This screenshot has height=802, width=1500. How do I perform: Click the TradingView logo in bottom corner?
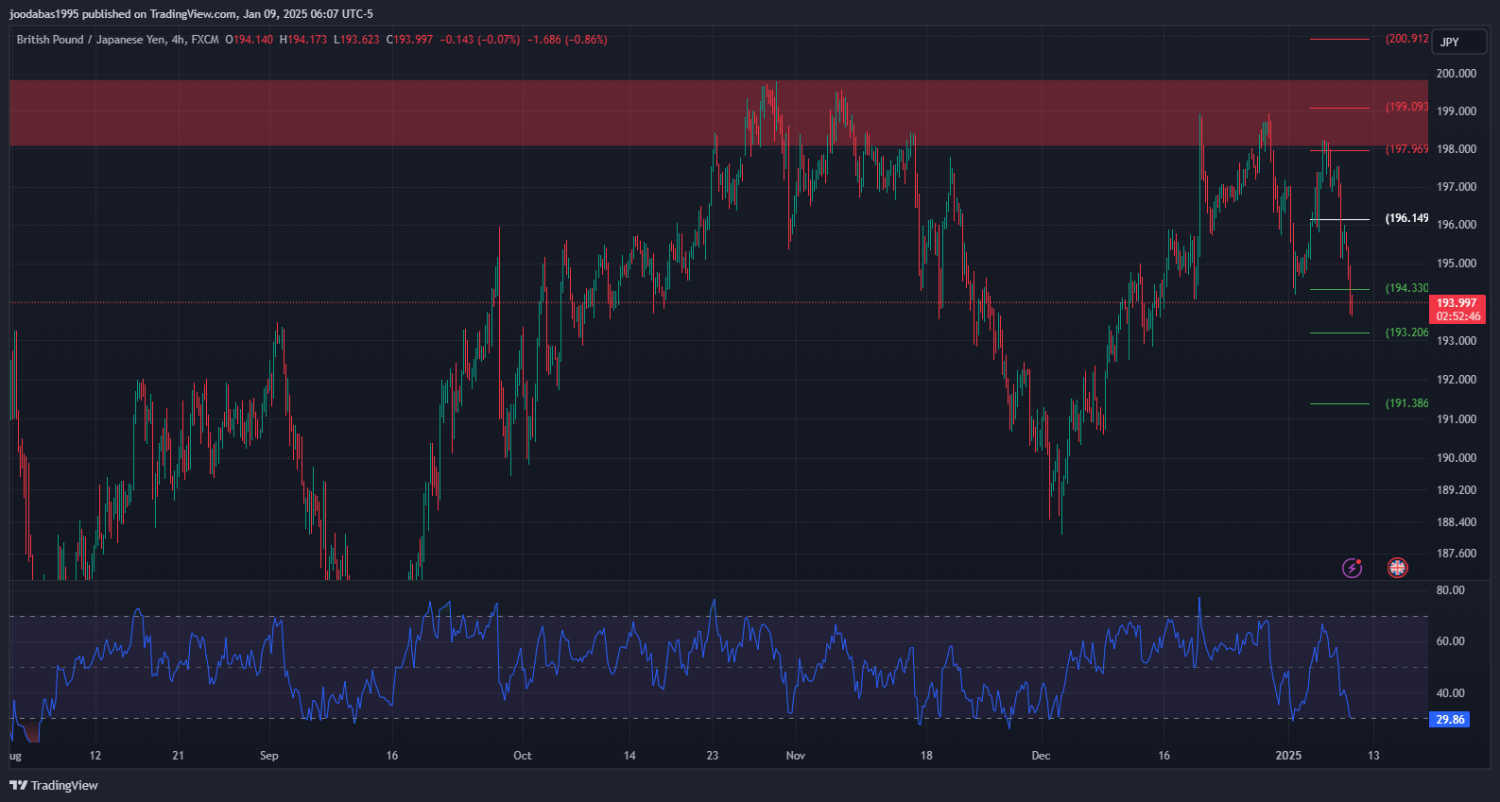tap(54, 786)
